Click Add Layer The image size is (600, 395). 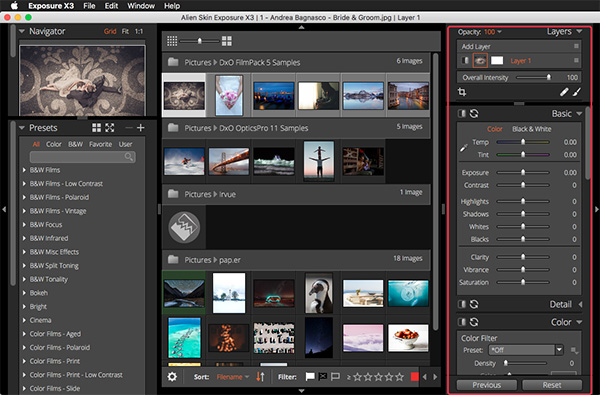click(476, 46)
